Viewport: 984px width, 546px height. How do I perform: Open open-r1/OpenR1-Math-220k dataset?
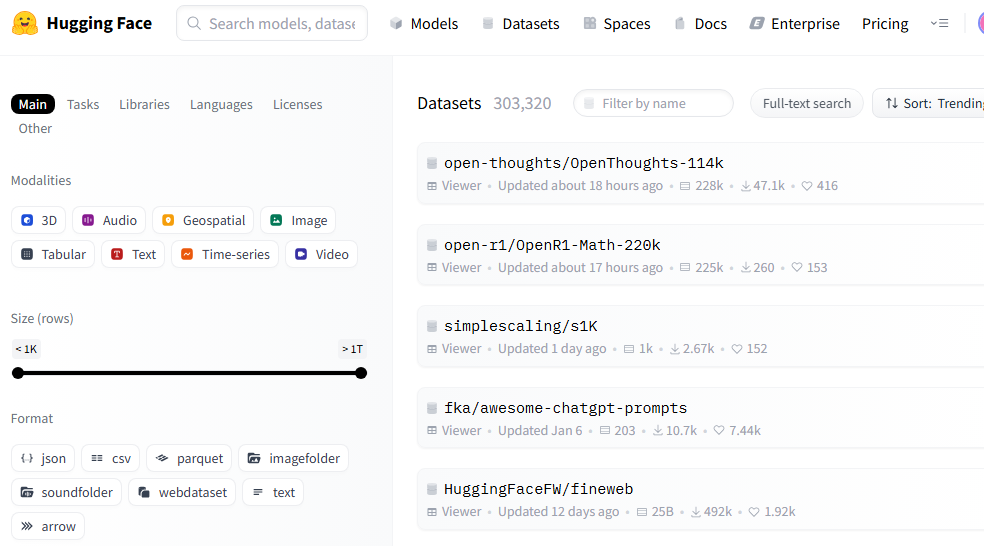(x=552, y=245)
